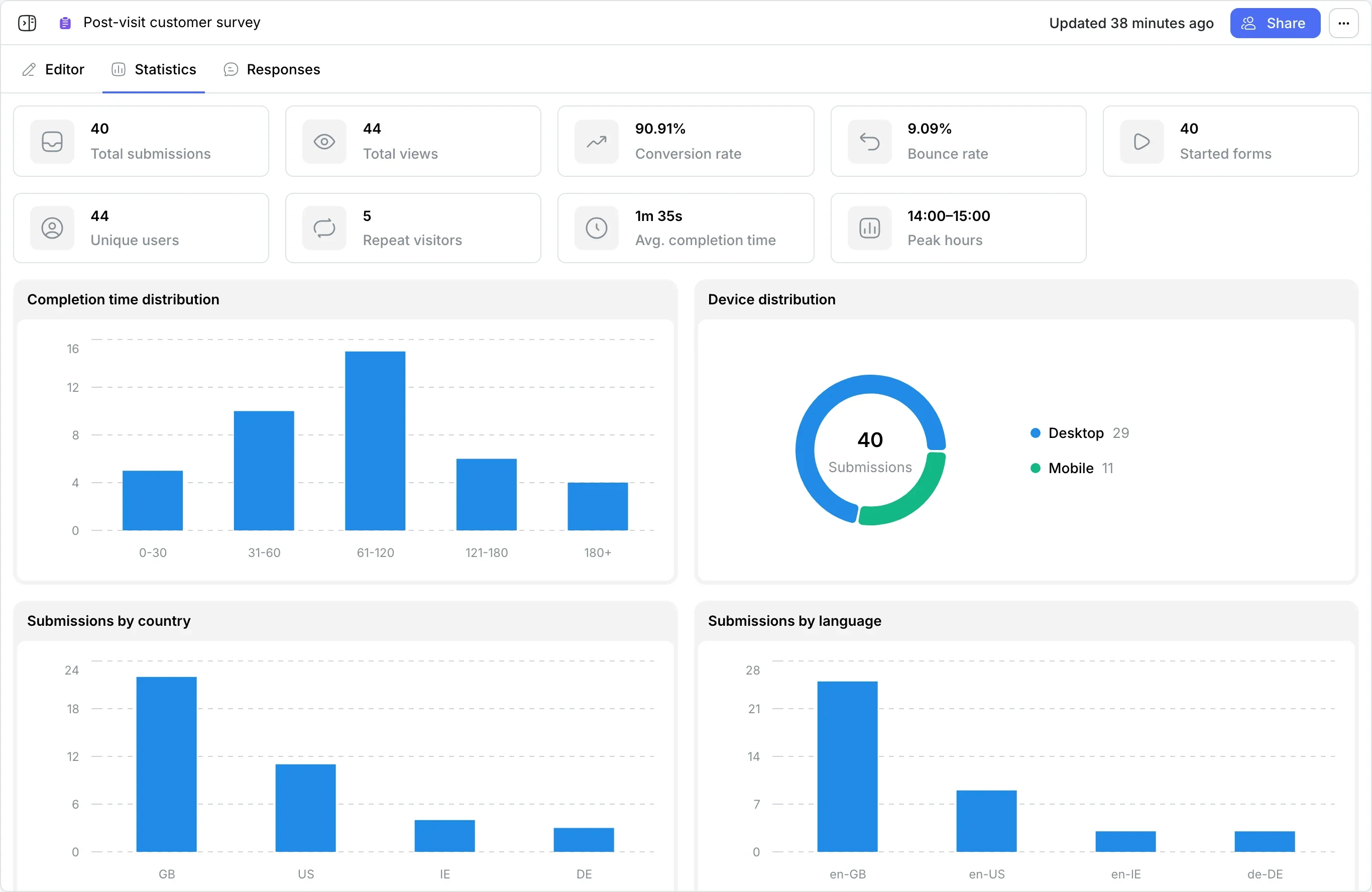Click the Conversion rate trend arrow icon
Screen dimensions: 1372x892
(x=597, y=141)
